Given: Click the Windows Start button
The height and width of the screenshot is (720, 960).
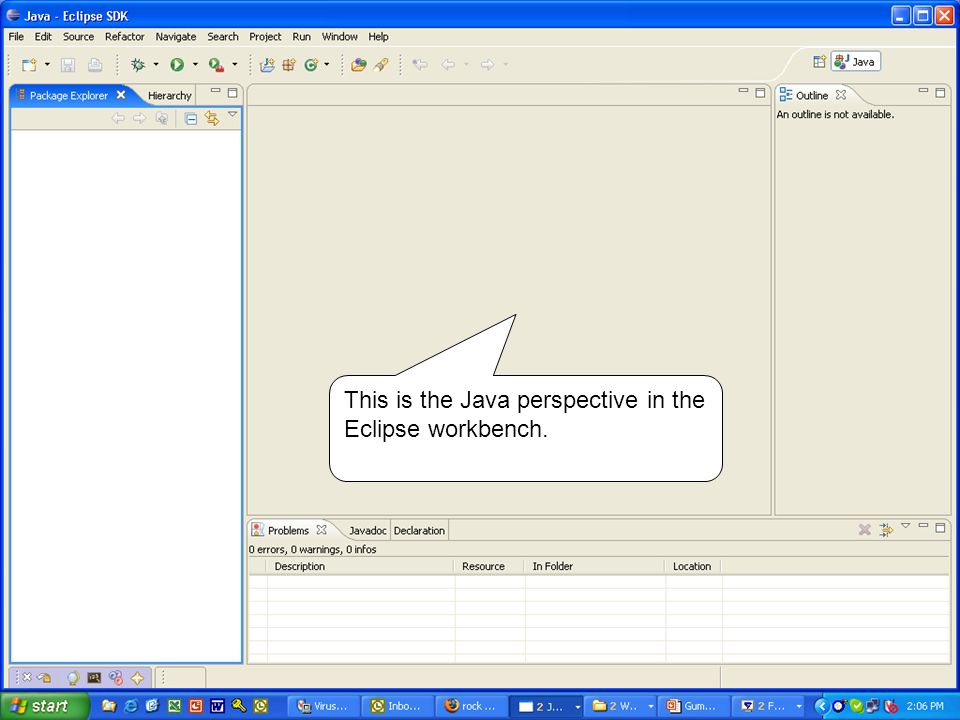Looking at the screenshot, I should coord(44,706).
